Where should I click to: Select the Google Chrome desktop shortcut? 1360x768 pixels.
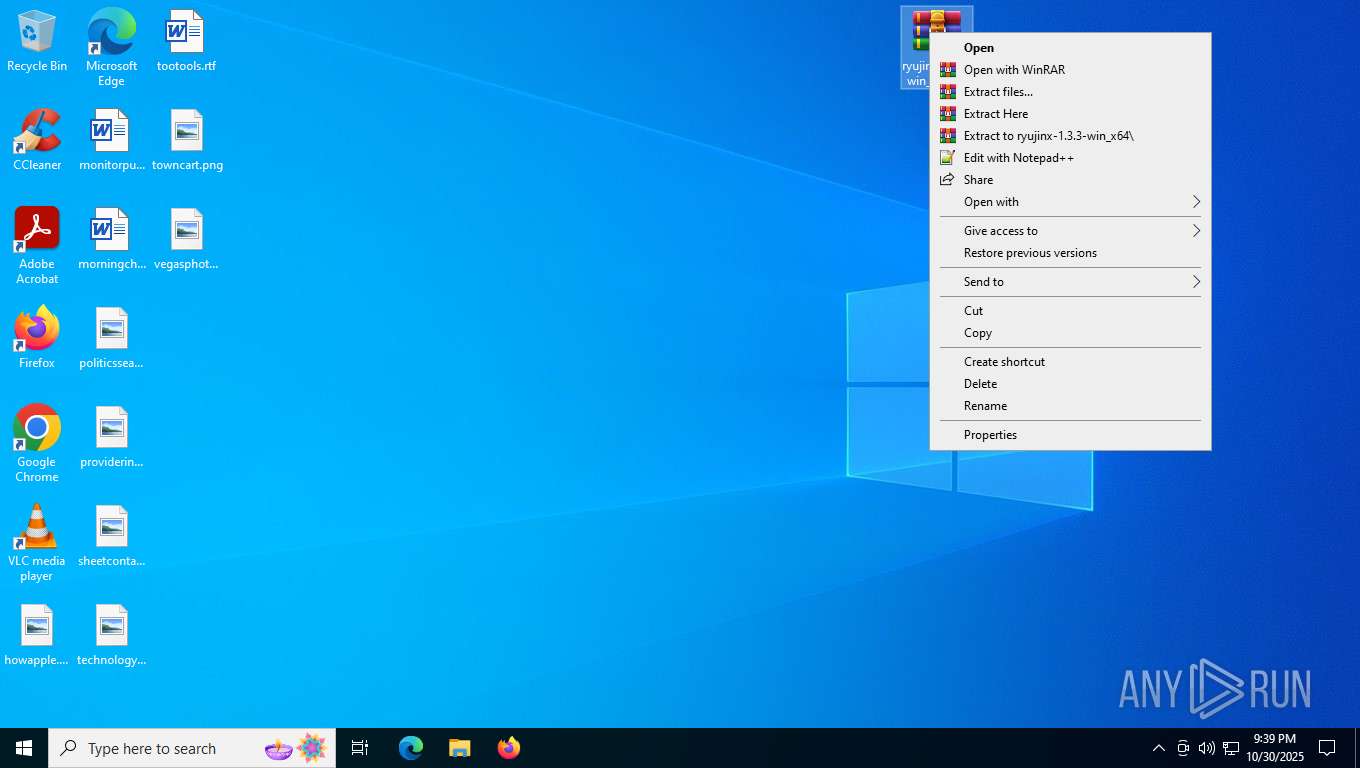click(37, 444)
